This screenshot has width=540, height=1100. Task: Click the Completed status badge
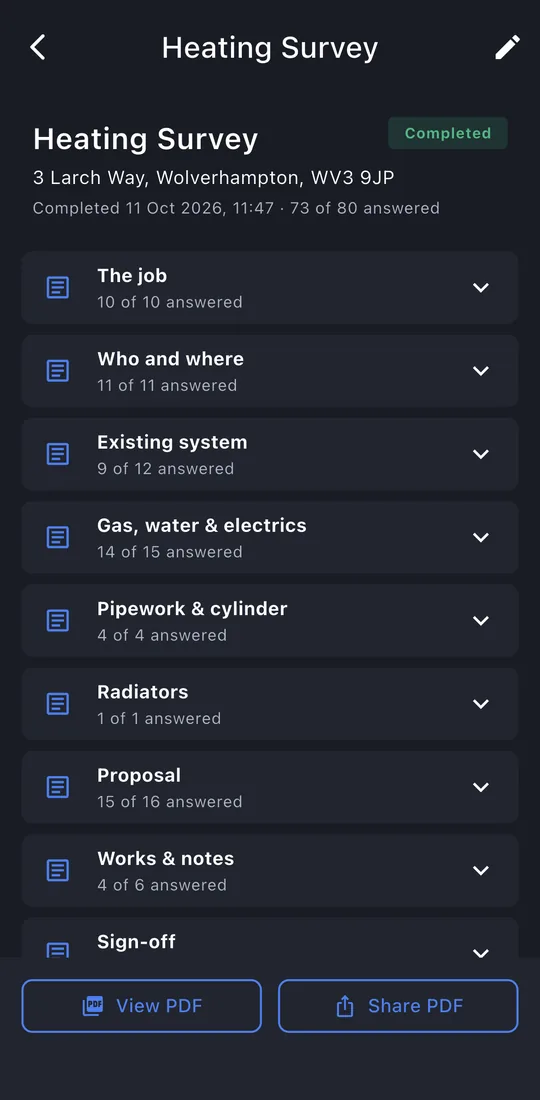(x=448, y=133)
